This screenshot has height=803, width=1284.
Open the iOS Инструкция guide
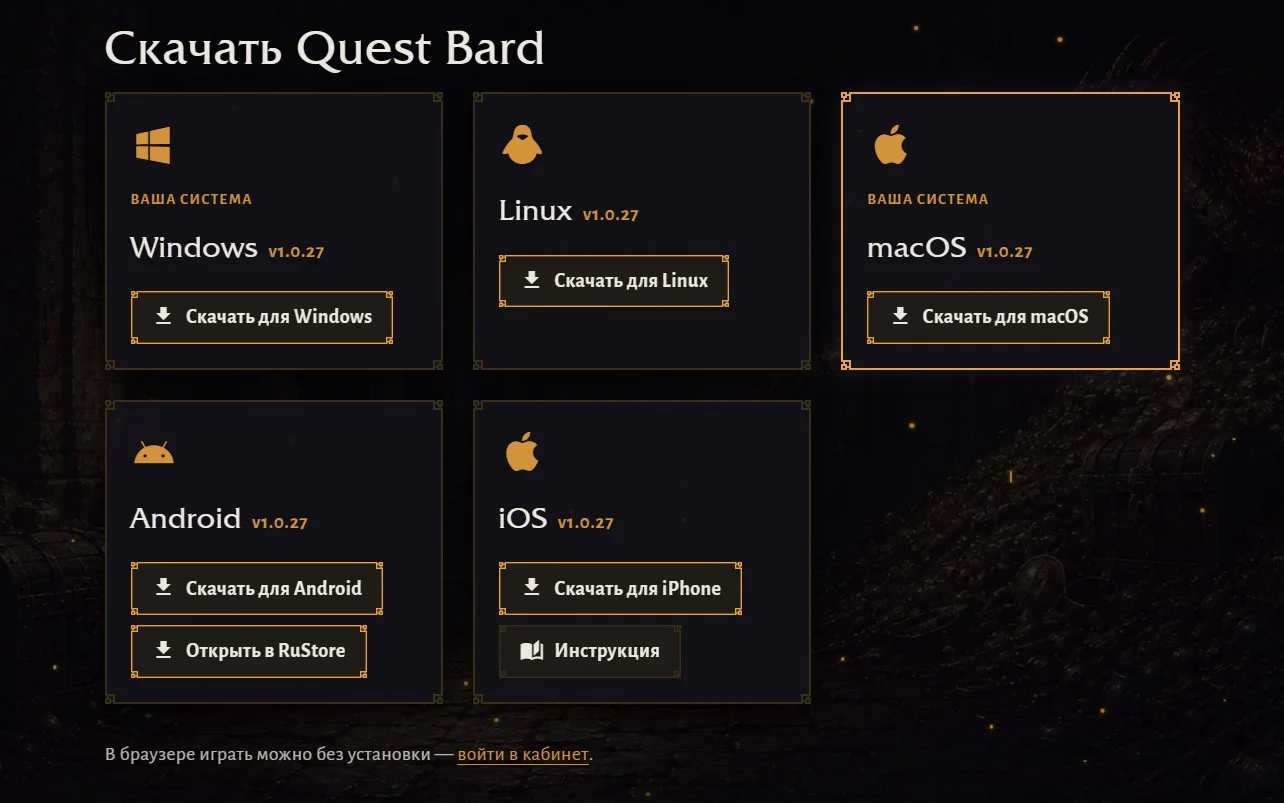pos(590,651)
